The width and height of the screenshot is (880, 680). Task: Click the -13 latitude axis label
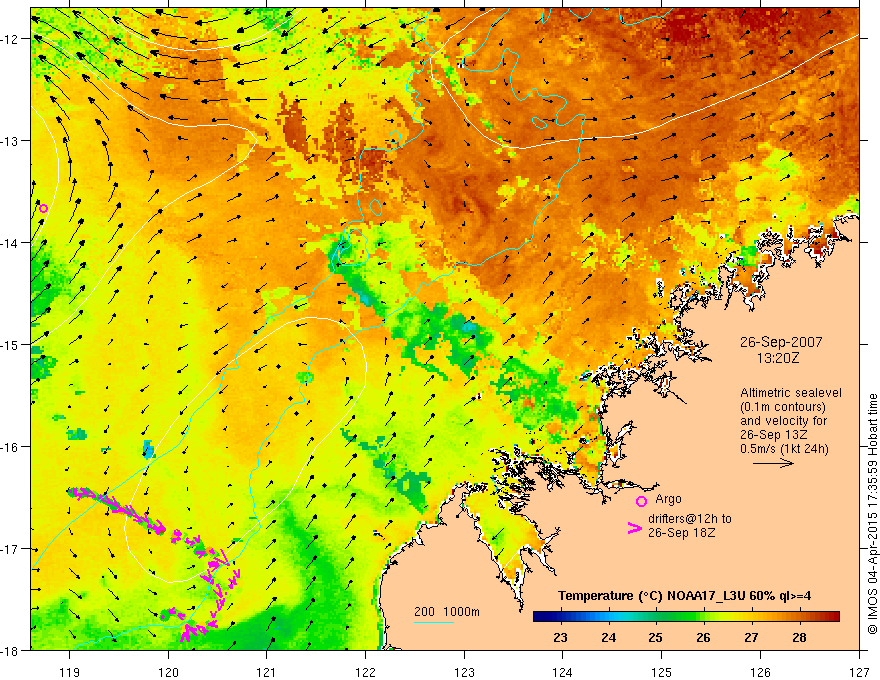coord(11,141)
